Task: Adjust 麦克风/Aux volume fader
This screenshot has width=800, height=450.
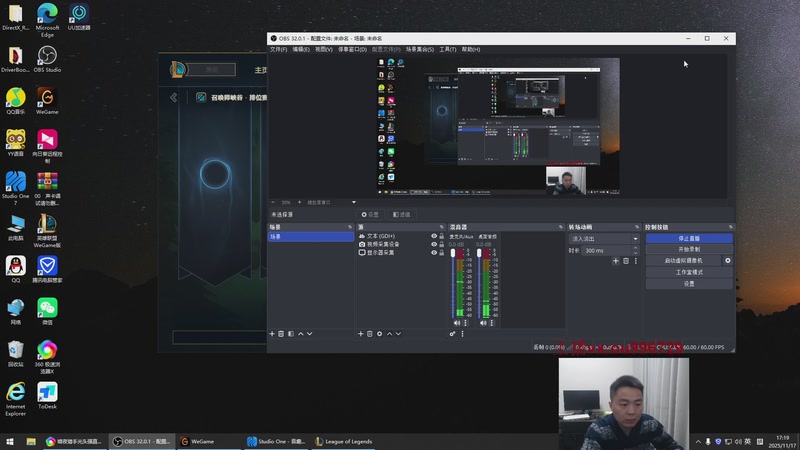Action: pos(453,254)
